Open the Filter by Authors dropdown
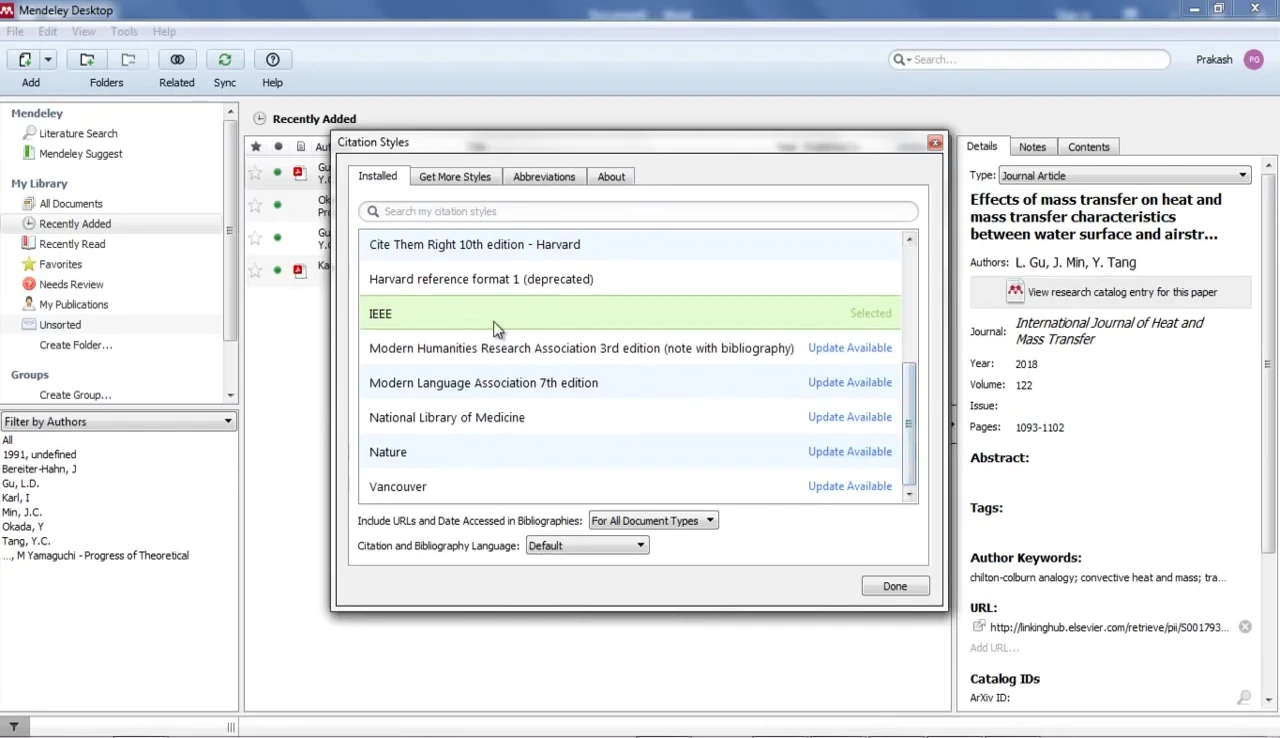 click(x=118, y=422)
